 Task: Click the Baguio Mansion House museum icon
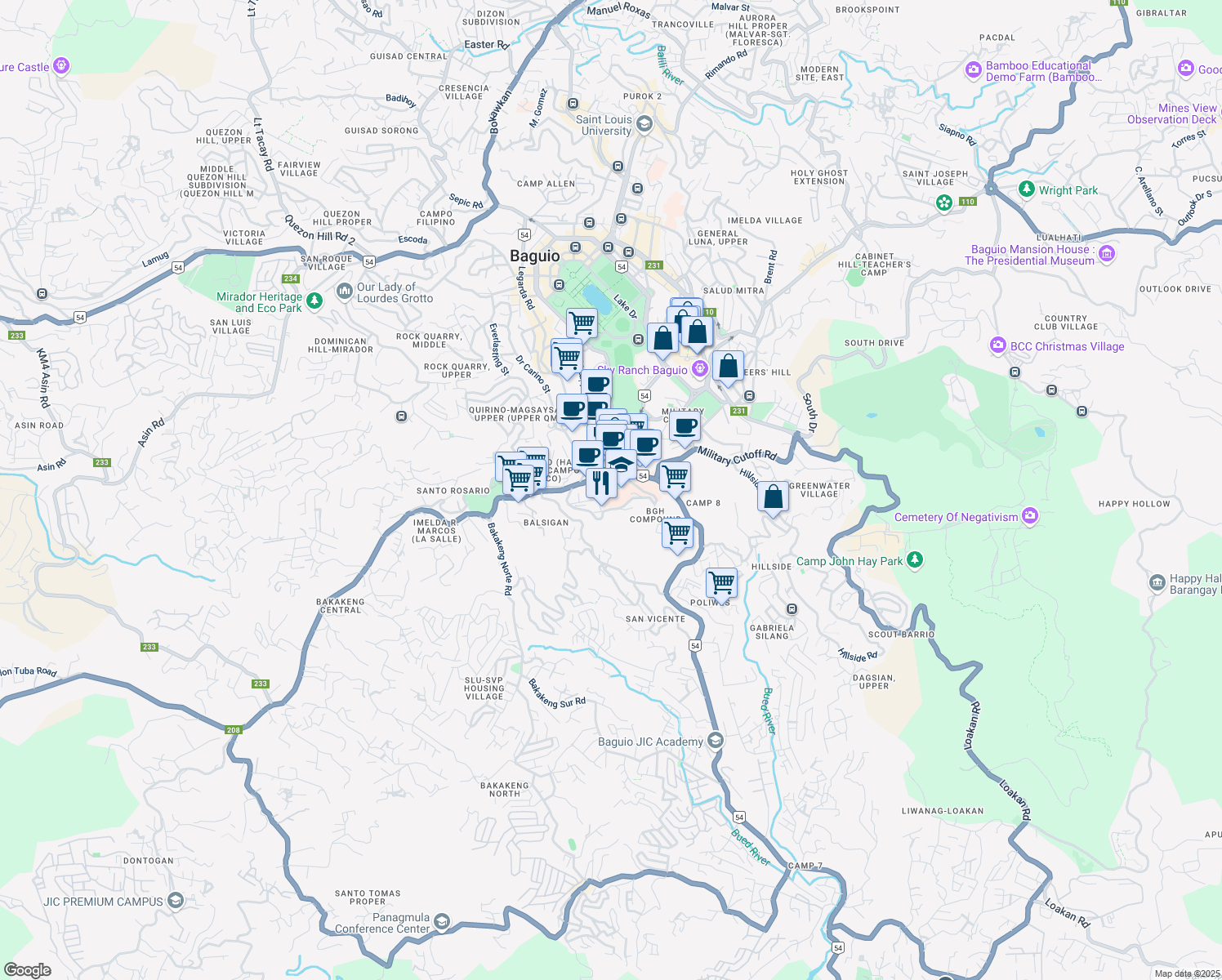pos(1107,253)
